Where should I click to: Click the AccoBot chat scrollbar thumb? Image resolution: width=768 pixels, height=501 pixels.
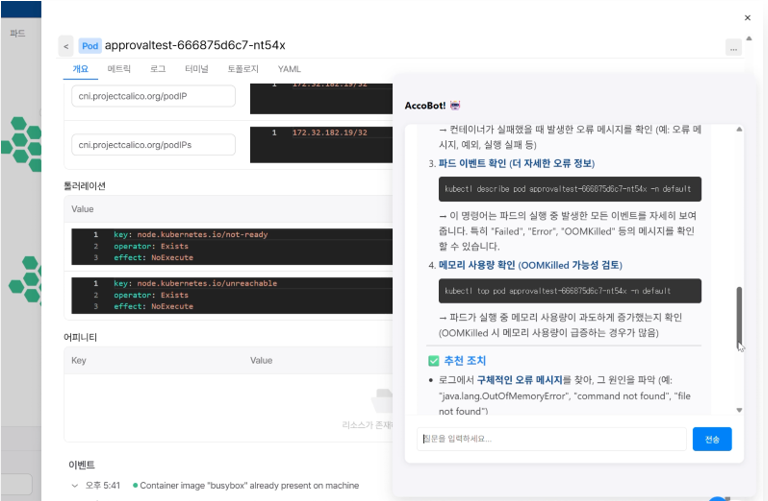[739, 316]
